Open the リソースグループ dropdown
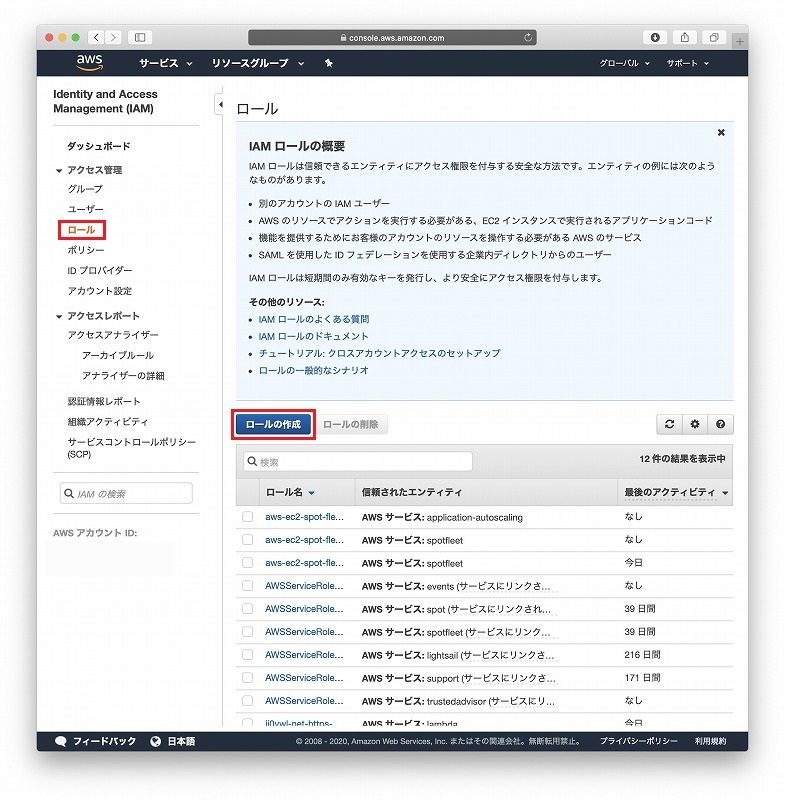The image size is (785, 800). point(258,63)
